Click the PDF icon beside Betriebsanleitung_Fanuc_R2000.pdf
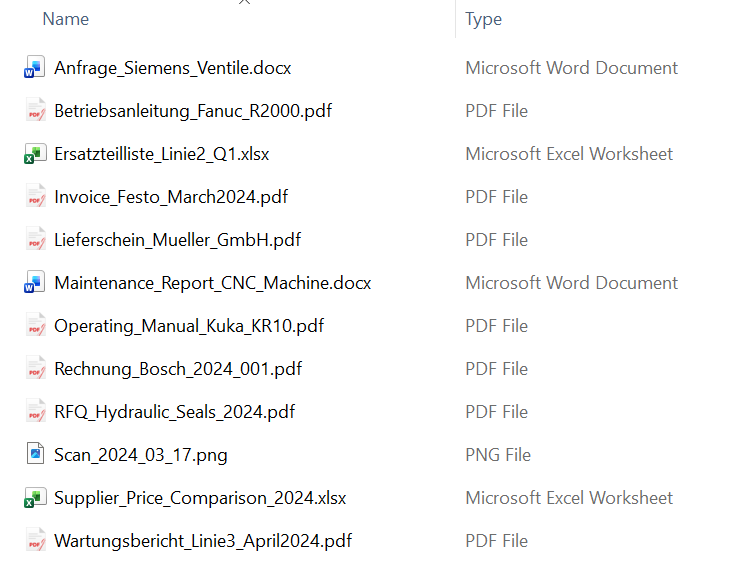 (35, 110)
